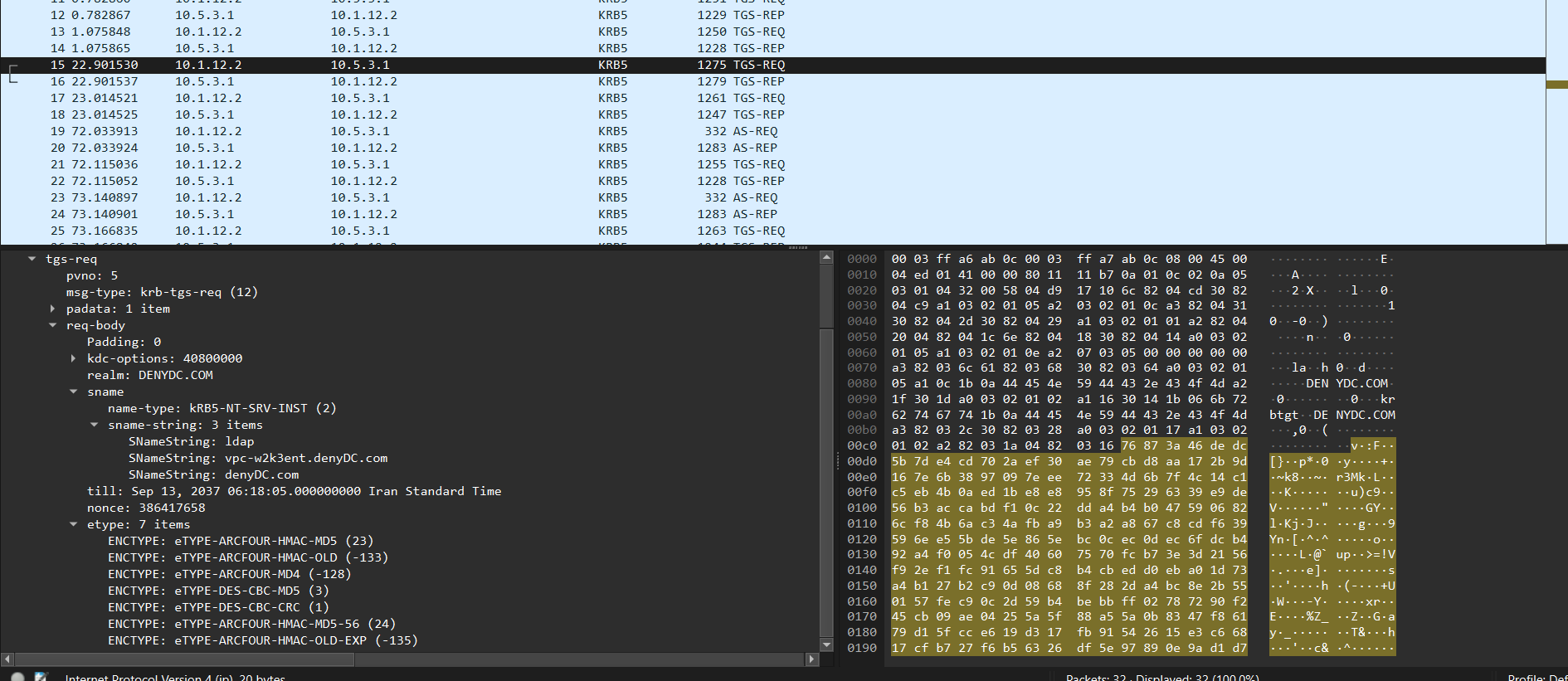Image resolution: width=1568 pixels, height=681 pixels.
Task: Collapse the etype: 7 items node
Action: [x=73, y=524]
